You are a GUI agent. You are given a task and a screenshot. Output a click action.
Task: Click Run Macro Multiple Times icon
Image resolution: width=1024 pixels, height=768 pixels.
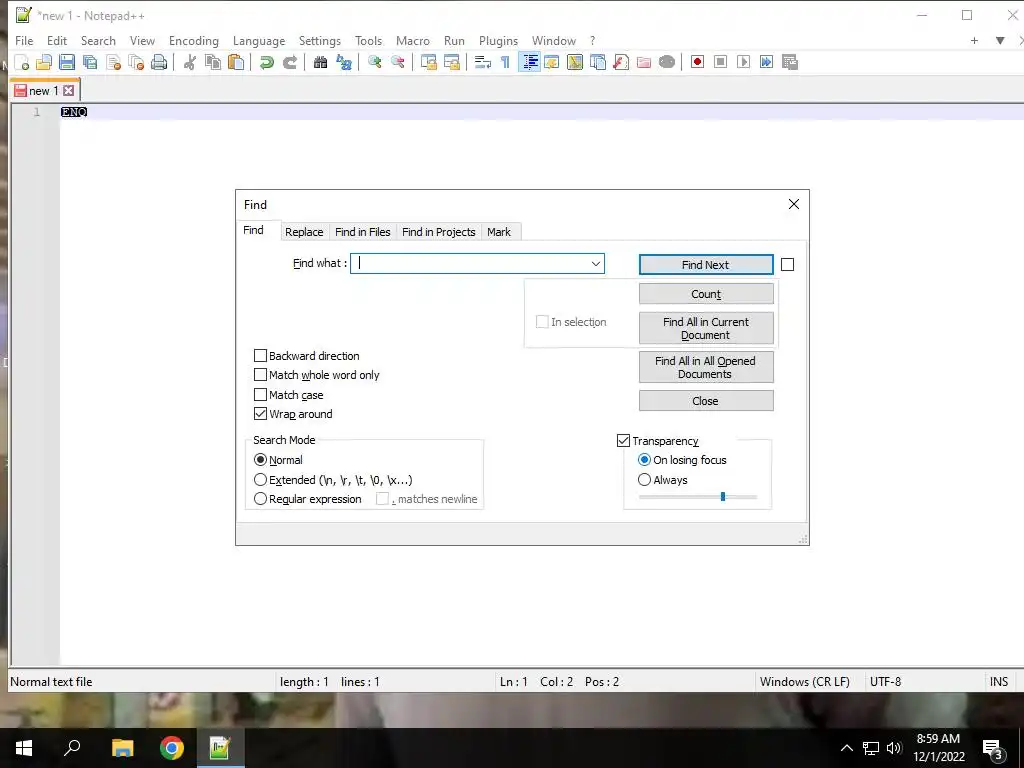766,62
